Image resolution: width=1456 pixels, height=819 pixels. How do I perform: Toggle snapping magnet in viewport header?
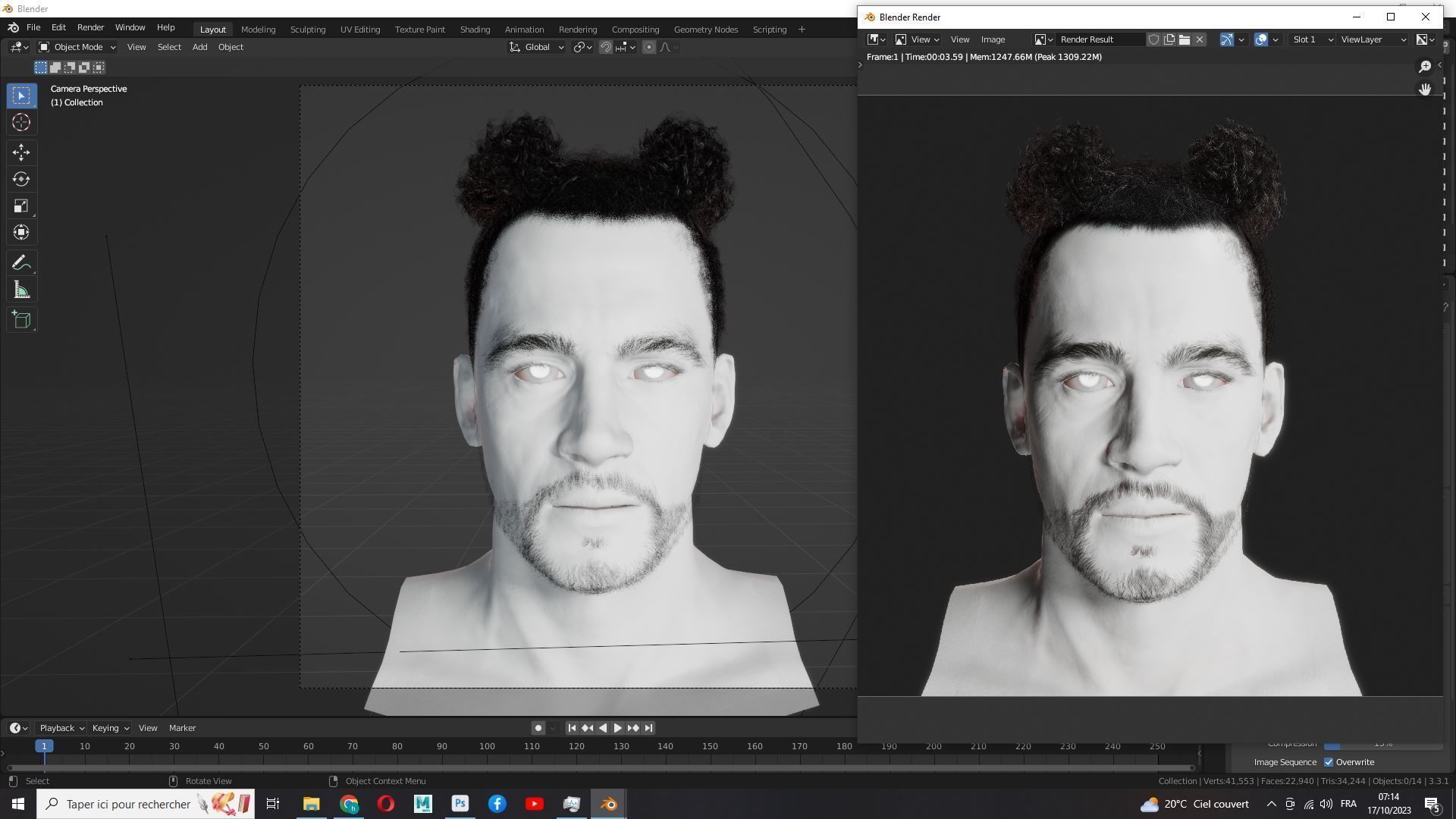[x=606, y=47]
